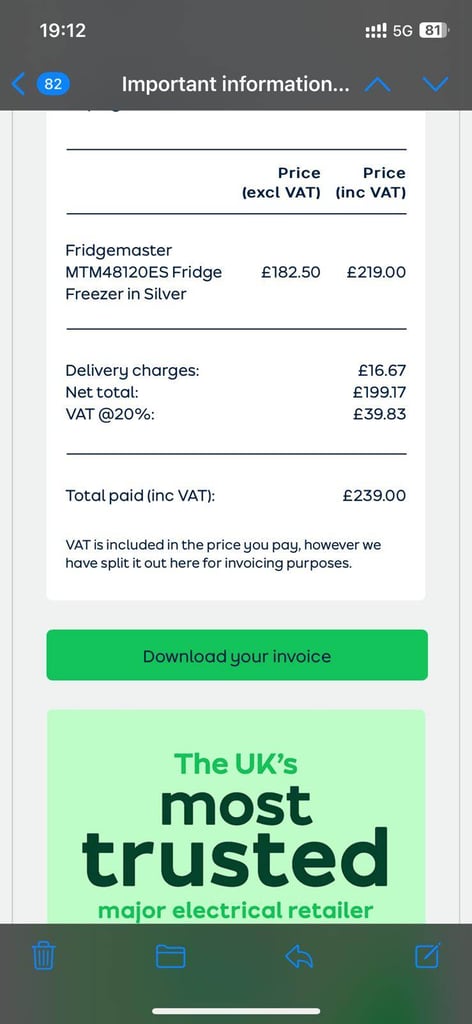Open the 82 unread messages badge
Viewport: 472px width, 1024px height.
pyautogui.click(x=53, y=84)
